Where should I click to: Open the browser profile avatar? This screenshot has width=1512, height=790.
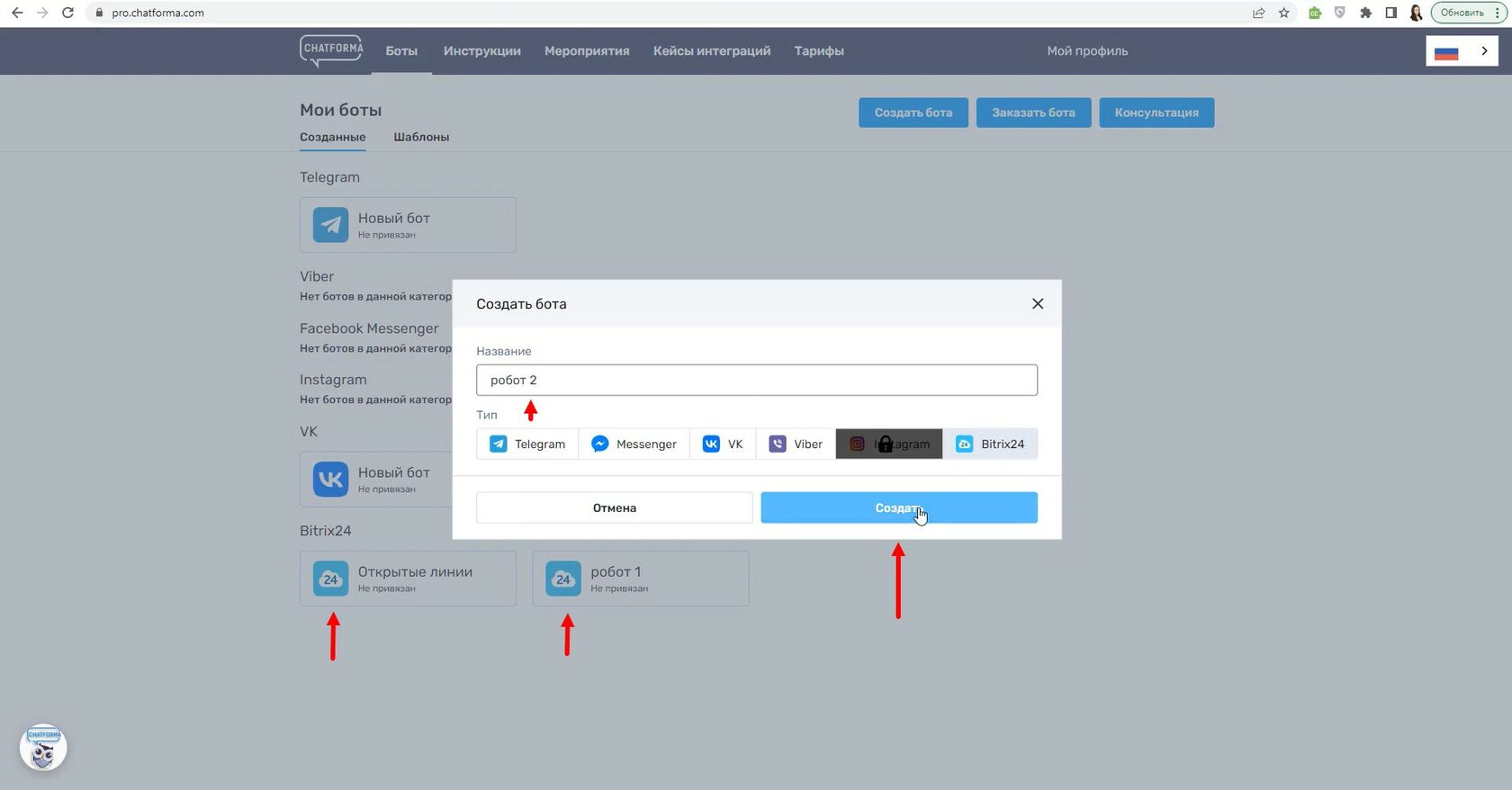point(1416,13)
